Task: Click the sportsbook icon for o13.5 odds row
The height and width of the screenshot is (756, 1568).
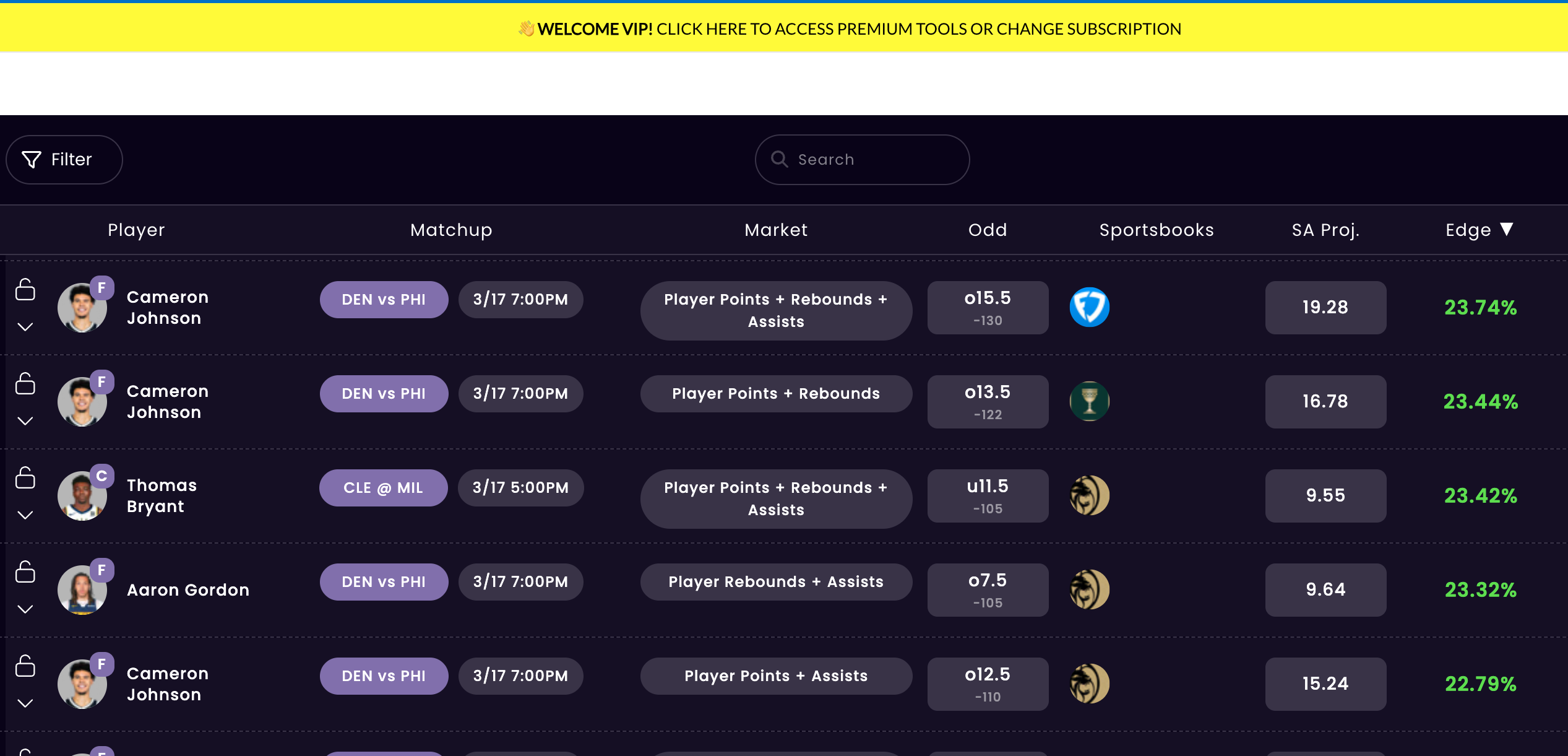Action: click(1089, 401)
